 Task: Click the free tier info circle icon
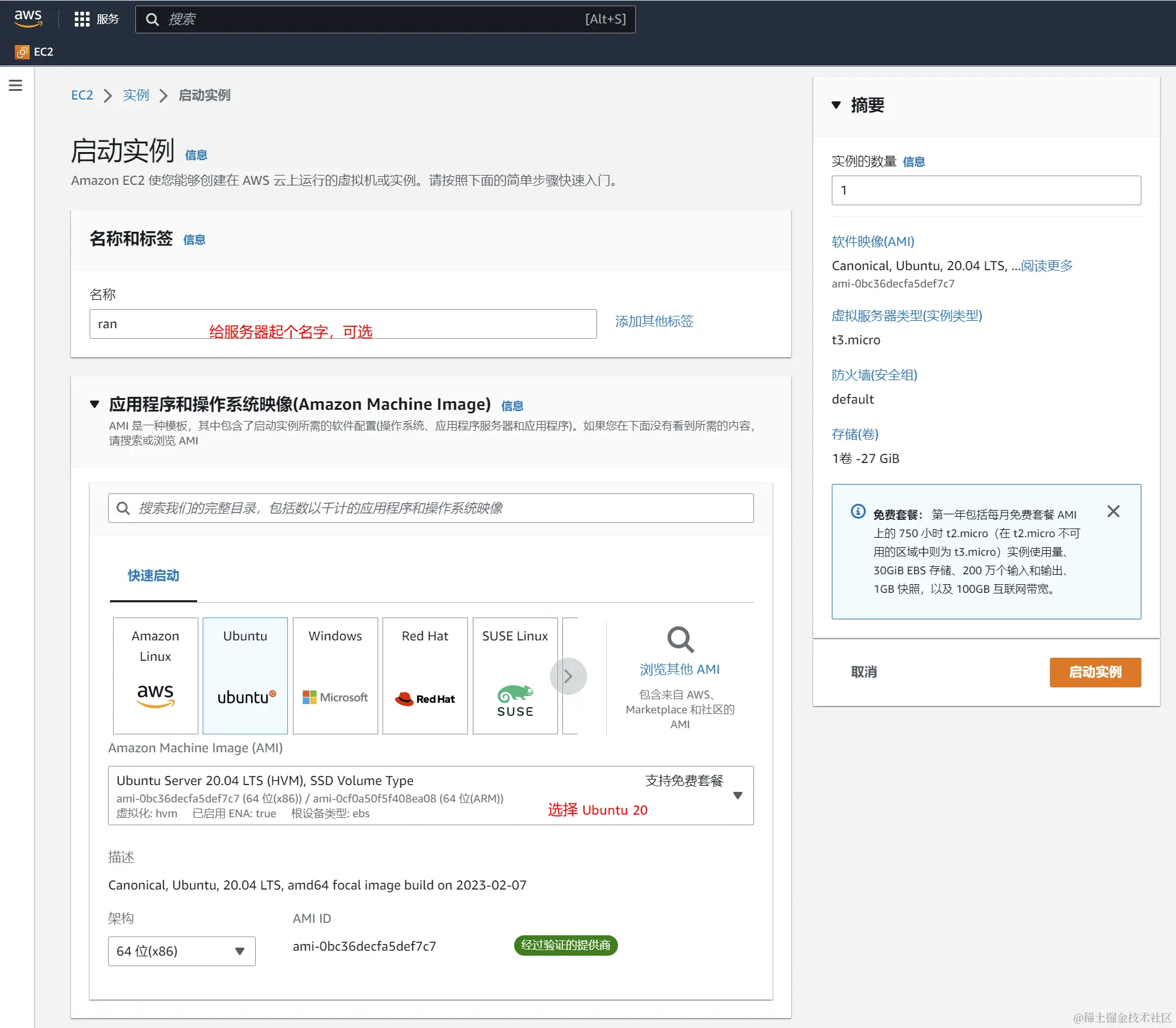point(858,511)
